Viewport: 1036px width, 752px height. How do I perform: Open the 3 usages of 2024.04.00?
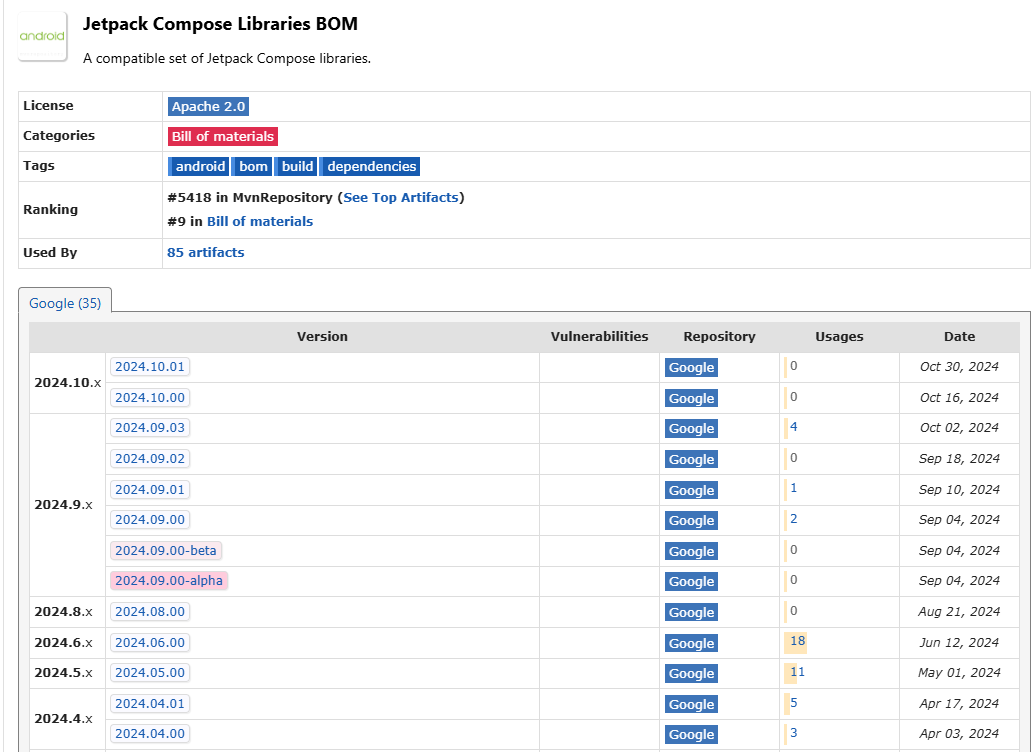[x=794, y=733]
